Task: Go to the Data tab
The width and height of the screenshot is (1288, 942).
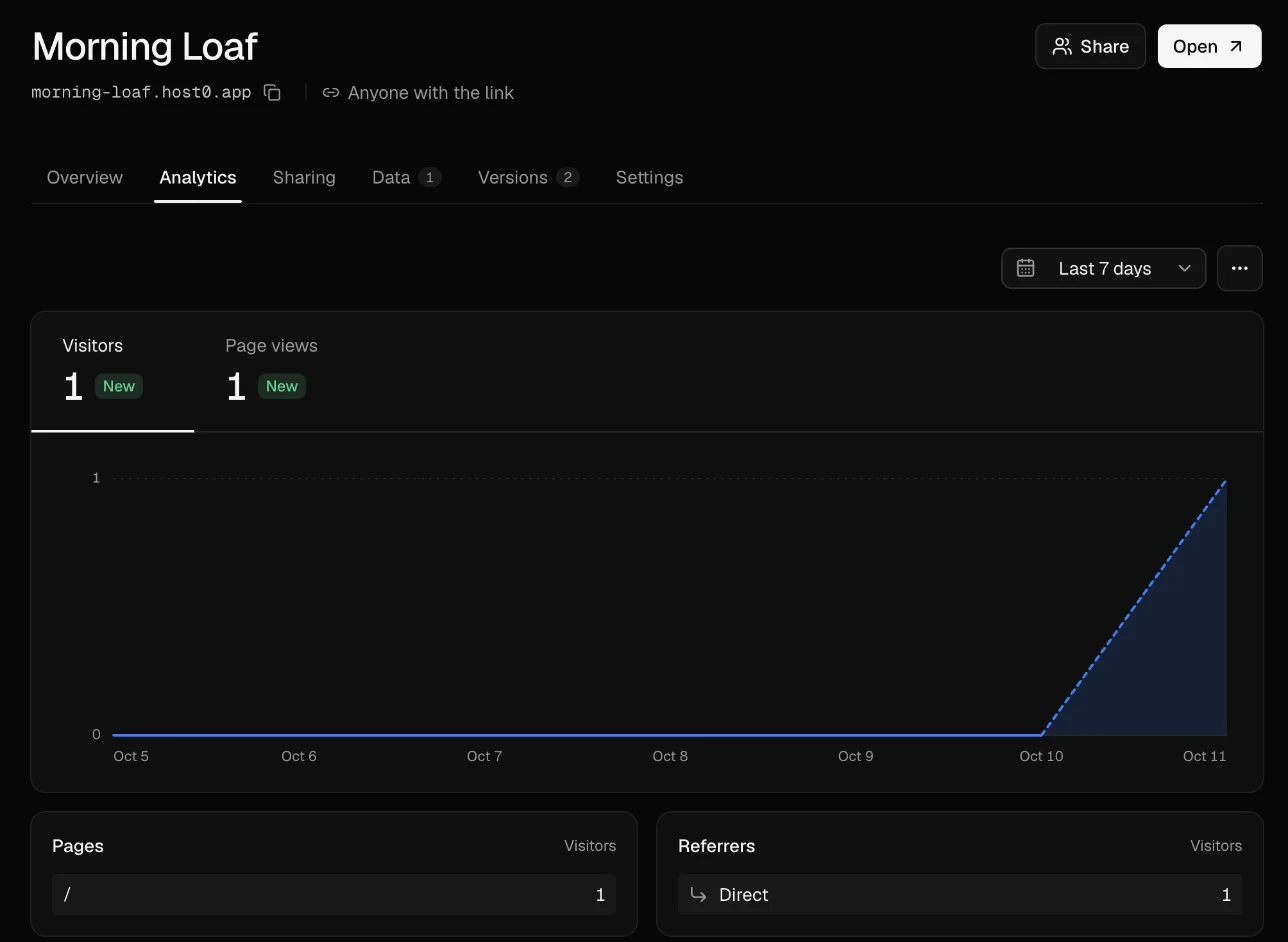Action: click(406, 178)
